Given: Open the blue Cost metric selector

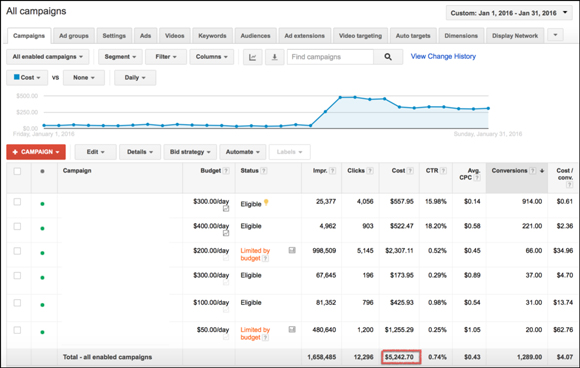Looking at the screenshot, I should (x=27, y=78).
